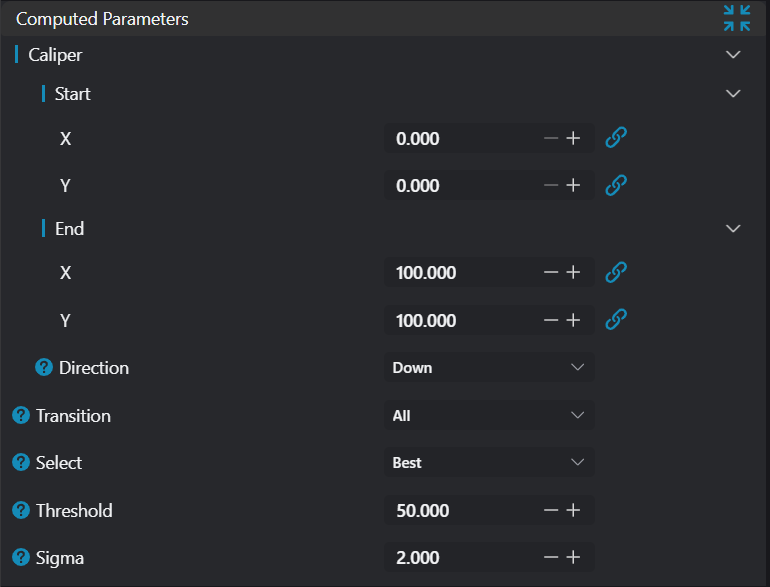
Task: Collapse the End group chevron
Action: pyautogui.click(x=733, y=229)
